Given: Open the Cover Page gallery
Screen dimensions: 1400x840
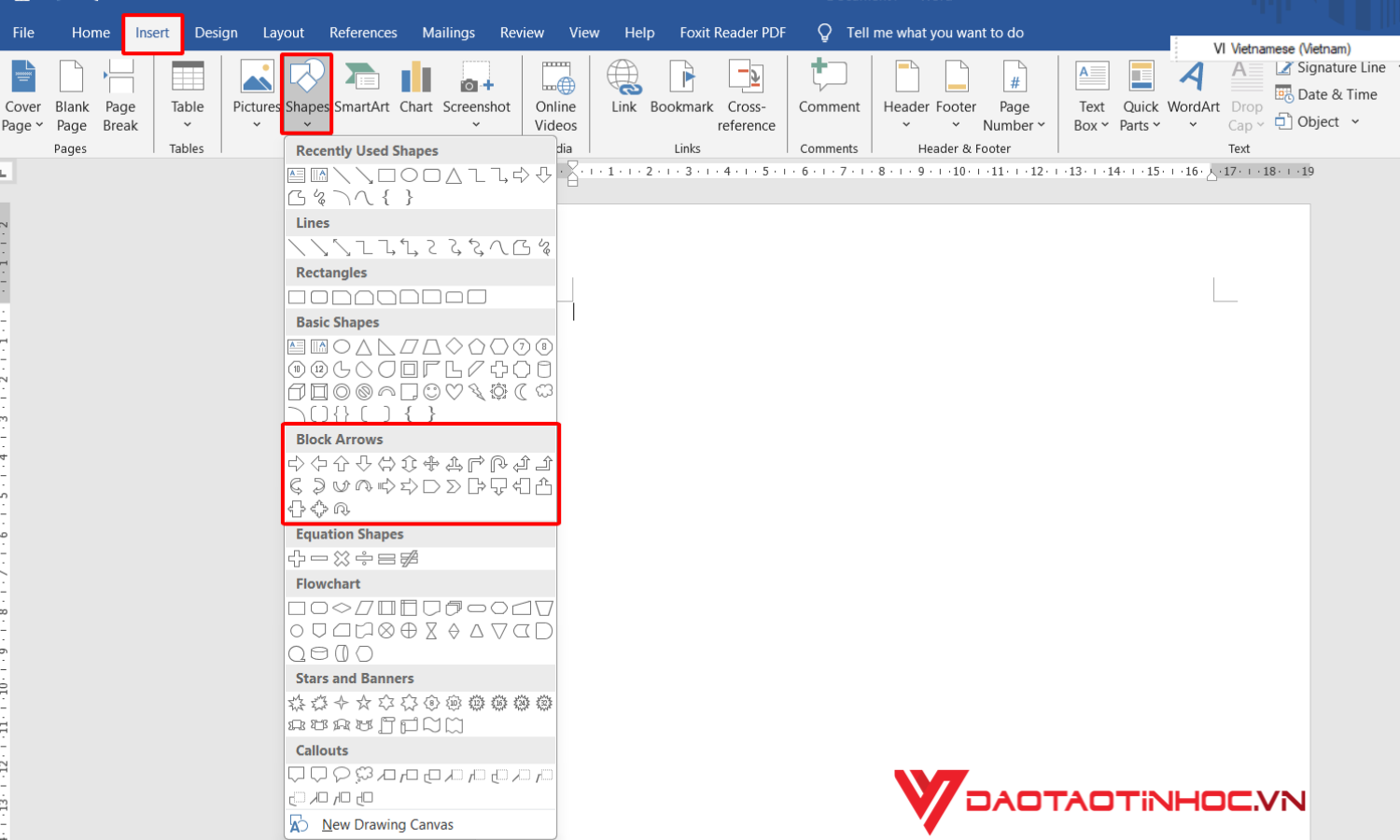Looking at the screenshot, I should pos(23,94).
